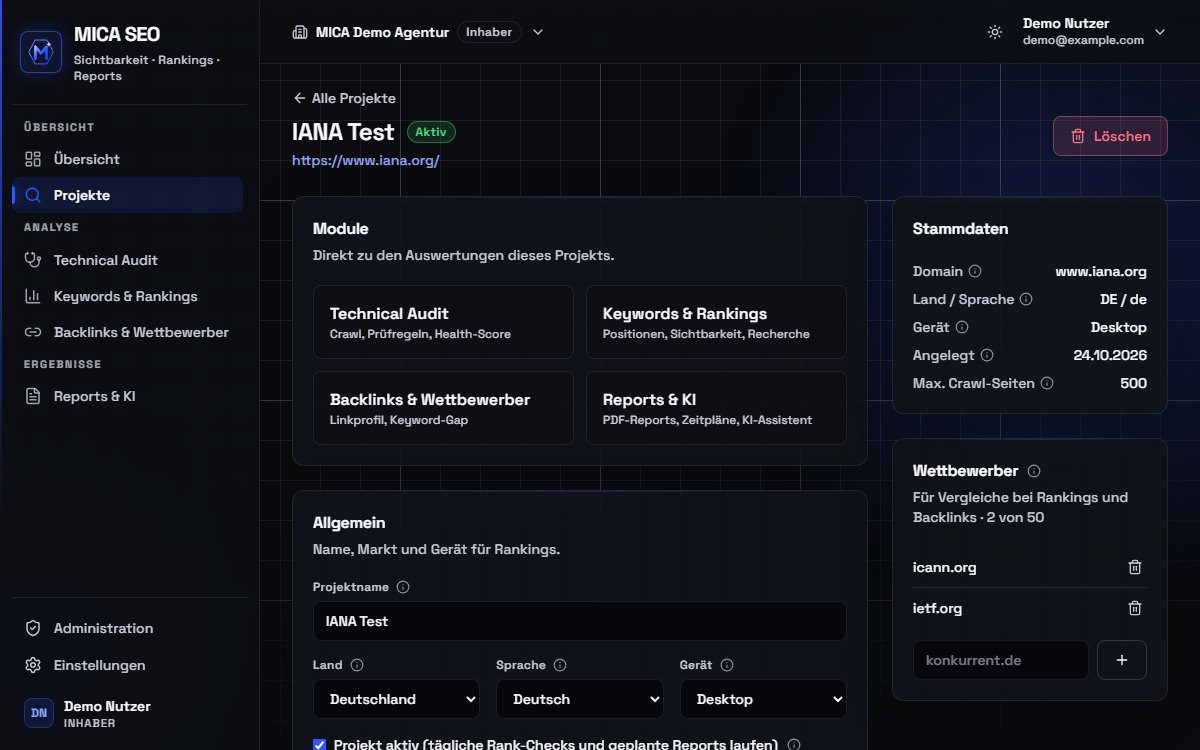This screenshot has width=1200, height=750.
Task: Click the info icon next to Wettbewerber
Action: pos(1034,471)
